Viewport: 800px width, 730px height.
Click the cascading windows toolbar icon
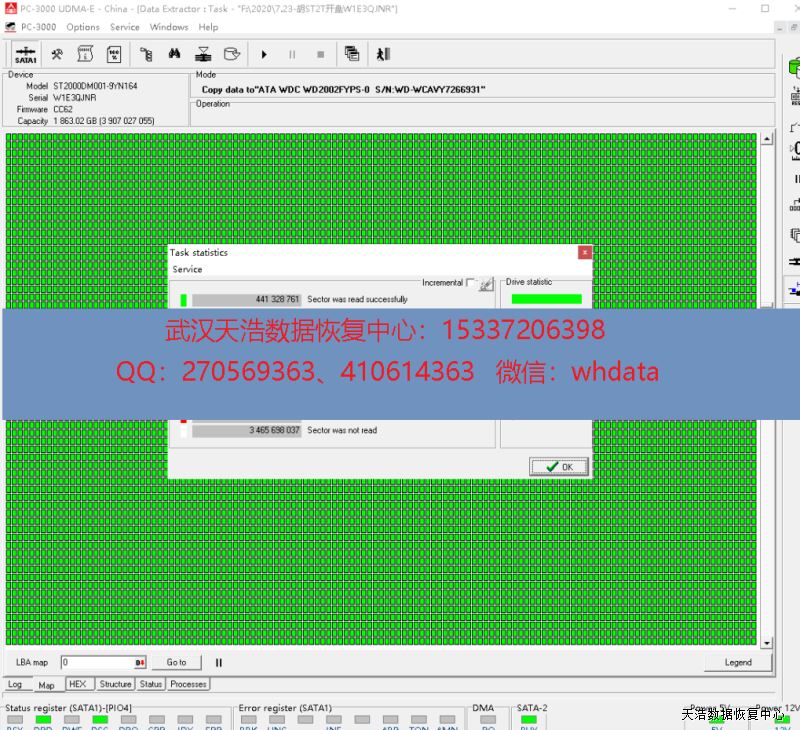[x=352, y=54]
